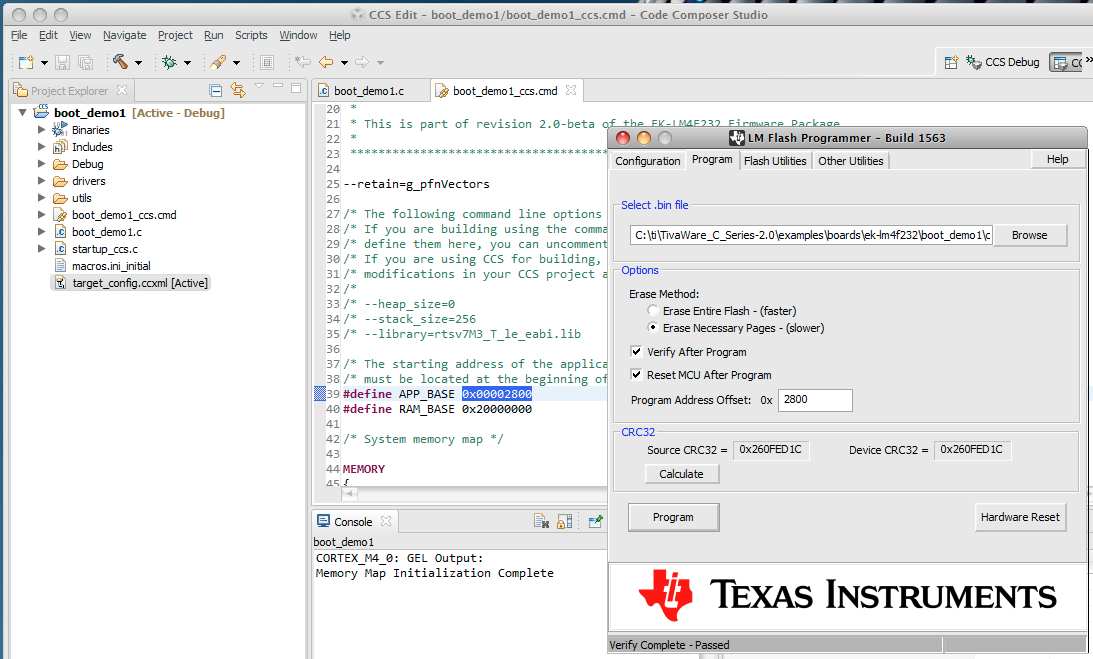Toggle Link with Editor in Project Explorer
Viewport: 1093px width, 659px height.
coord(238,90)
